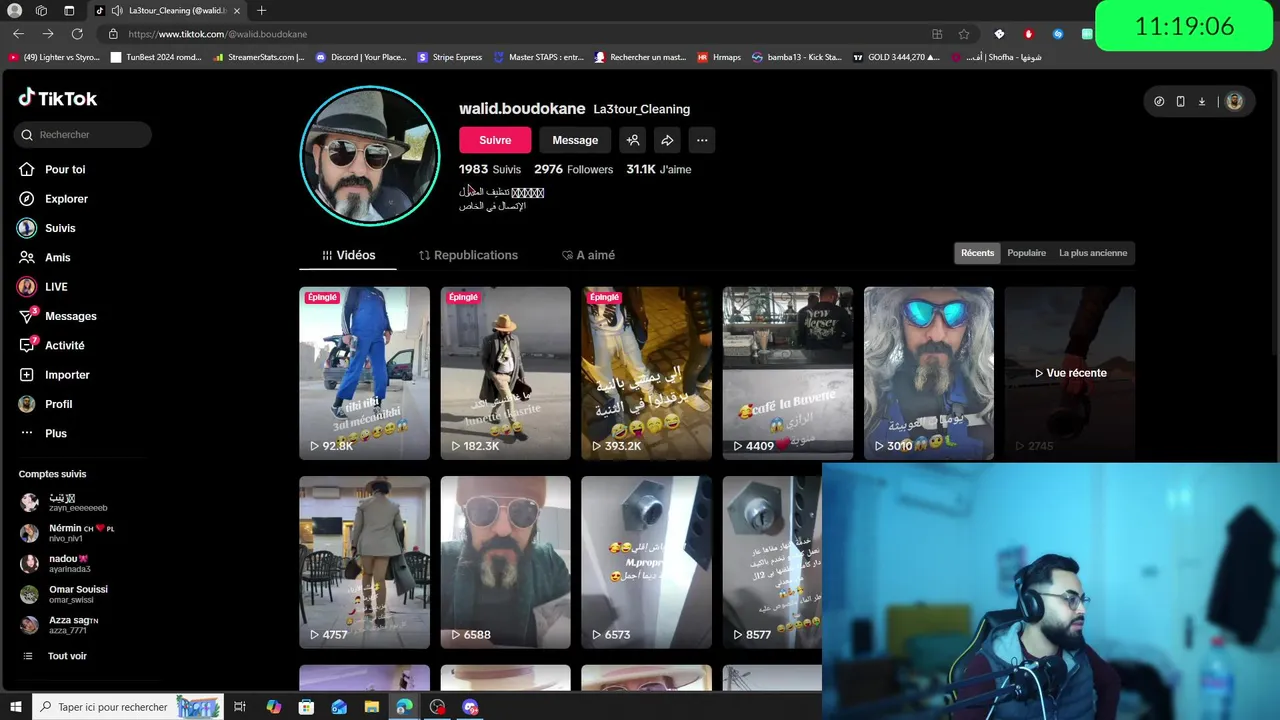This screenshot has height=720, width=1280.
Task: Click the TikTok logo
Action: (x=58, y=98)
